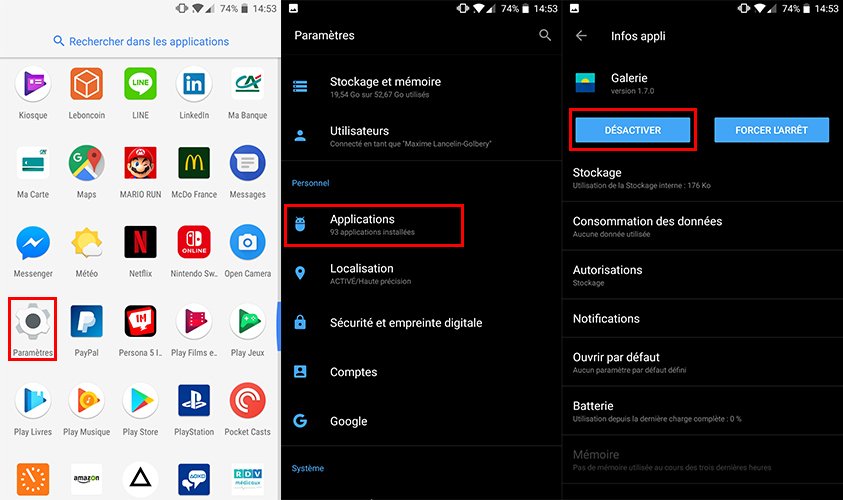This screenshot has width=843, height=500.
Task: Tap the search icon in Paramètres
Action: 545,35
